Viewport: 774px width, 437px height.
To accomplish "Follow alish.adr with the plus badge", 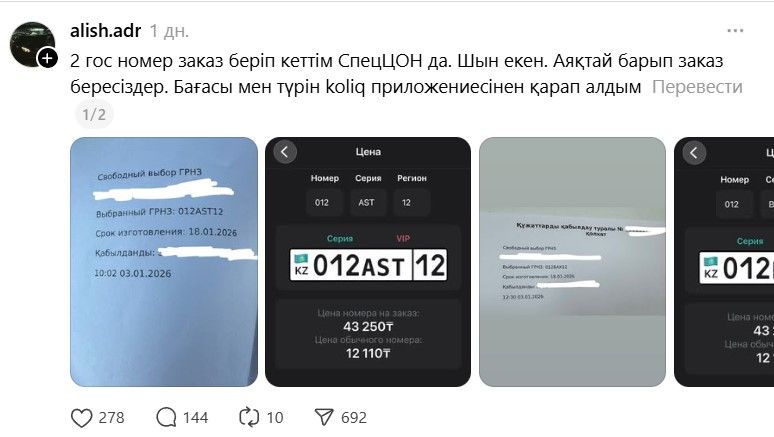I will click(x=47, y=58).
